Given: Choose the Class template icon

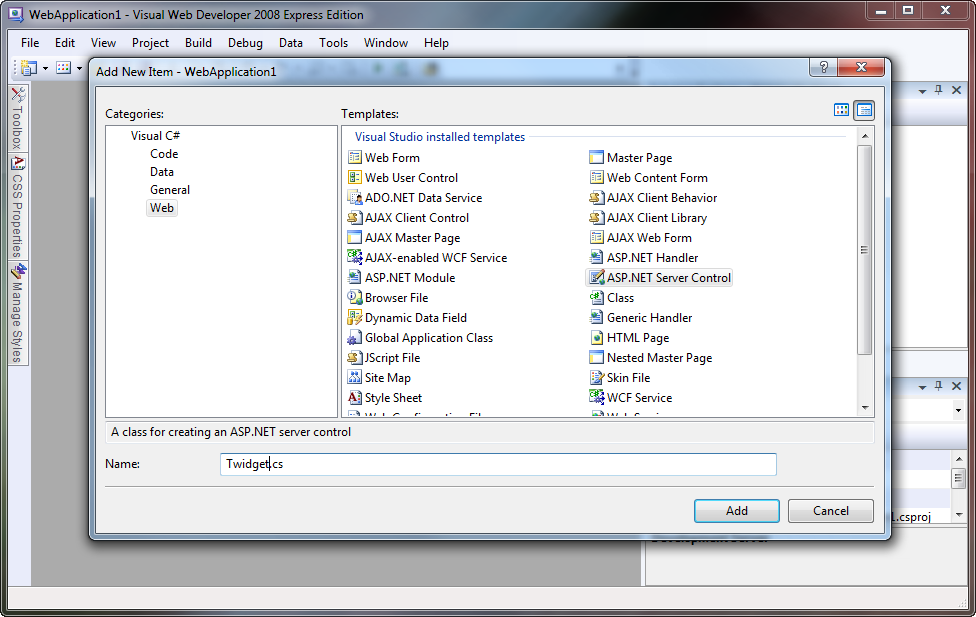Looking at the screenshot, I should [596, 297].
